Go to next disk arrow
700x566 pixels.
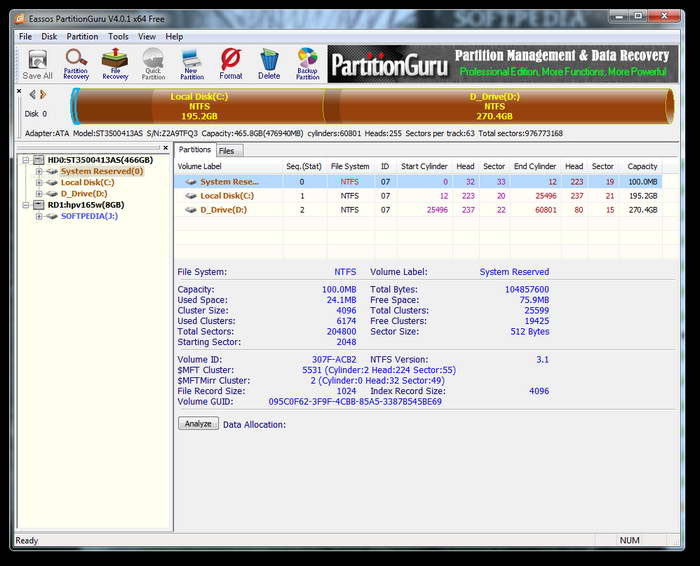tap(43, 94)
